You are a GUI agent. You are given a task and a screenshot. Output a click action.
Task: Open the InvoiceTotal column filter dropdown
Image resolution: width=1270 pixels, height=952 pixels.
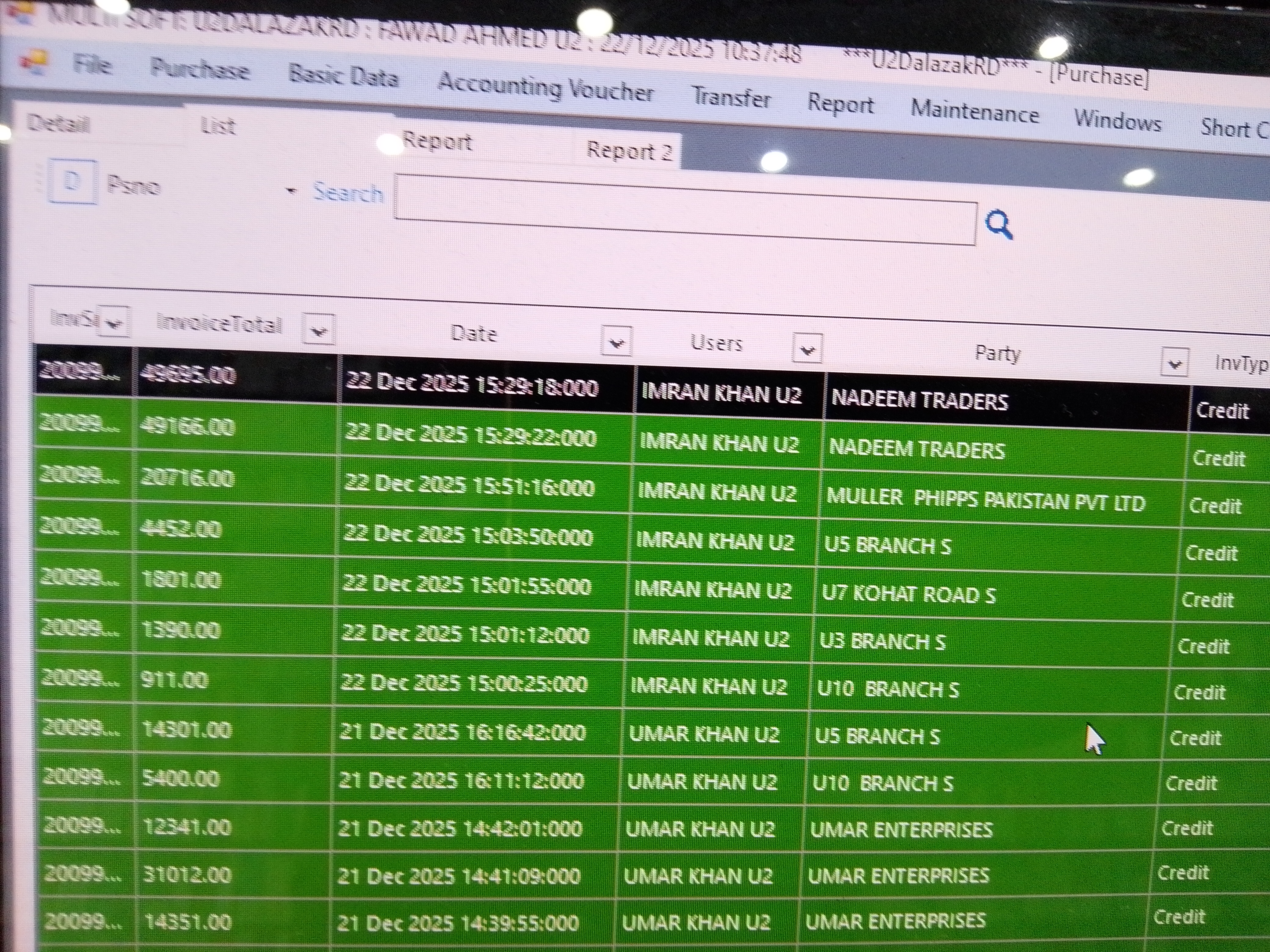click(319, 330)
